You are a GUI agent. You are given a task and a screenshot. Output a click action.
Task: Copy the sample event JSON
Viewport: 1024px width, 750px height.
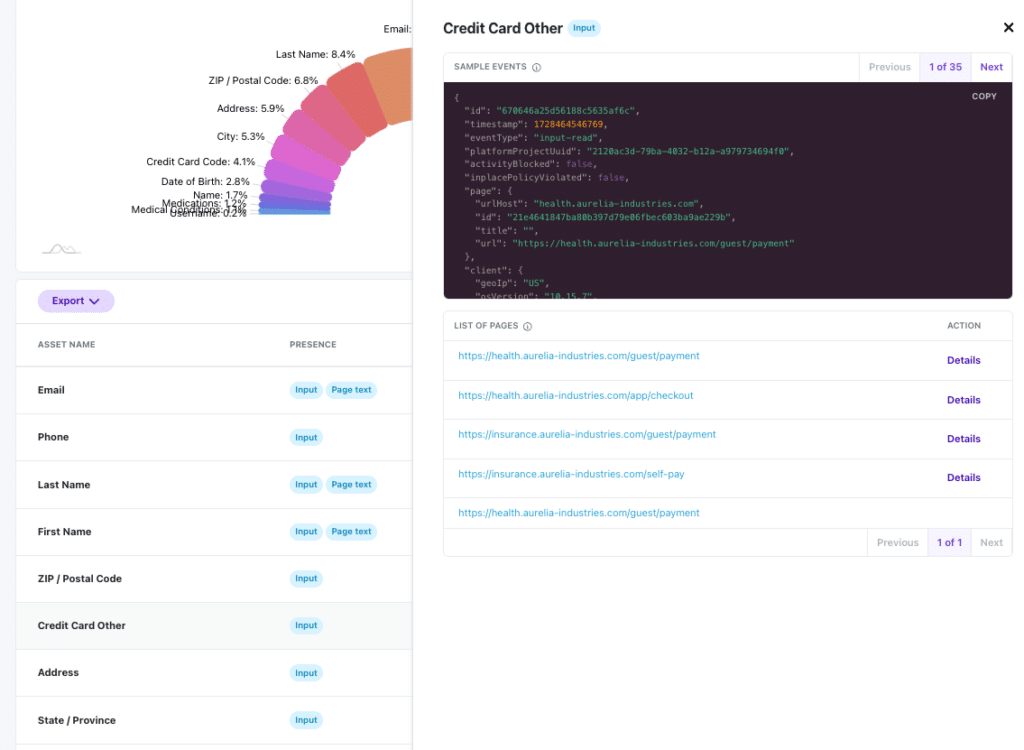(x=984, y=96)
